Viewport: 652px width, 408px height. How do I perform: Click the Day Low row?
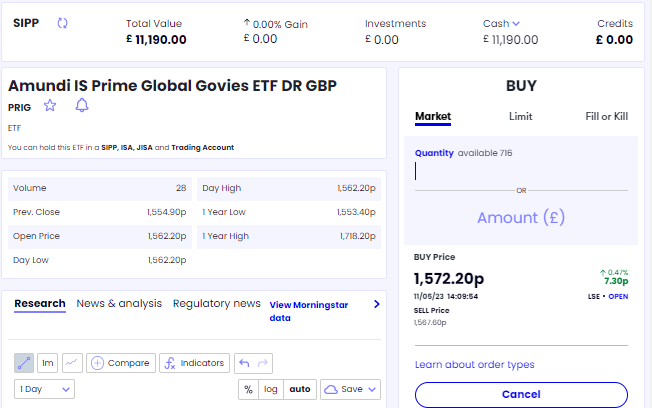[100, 260]
